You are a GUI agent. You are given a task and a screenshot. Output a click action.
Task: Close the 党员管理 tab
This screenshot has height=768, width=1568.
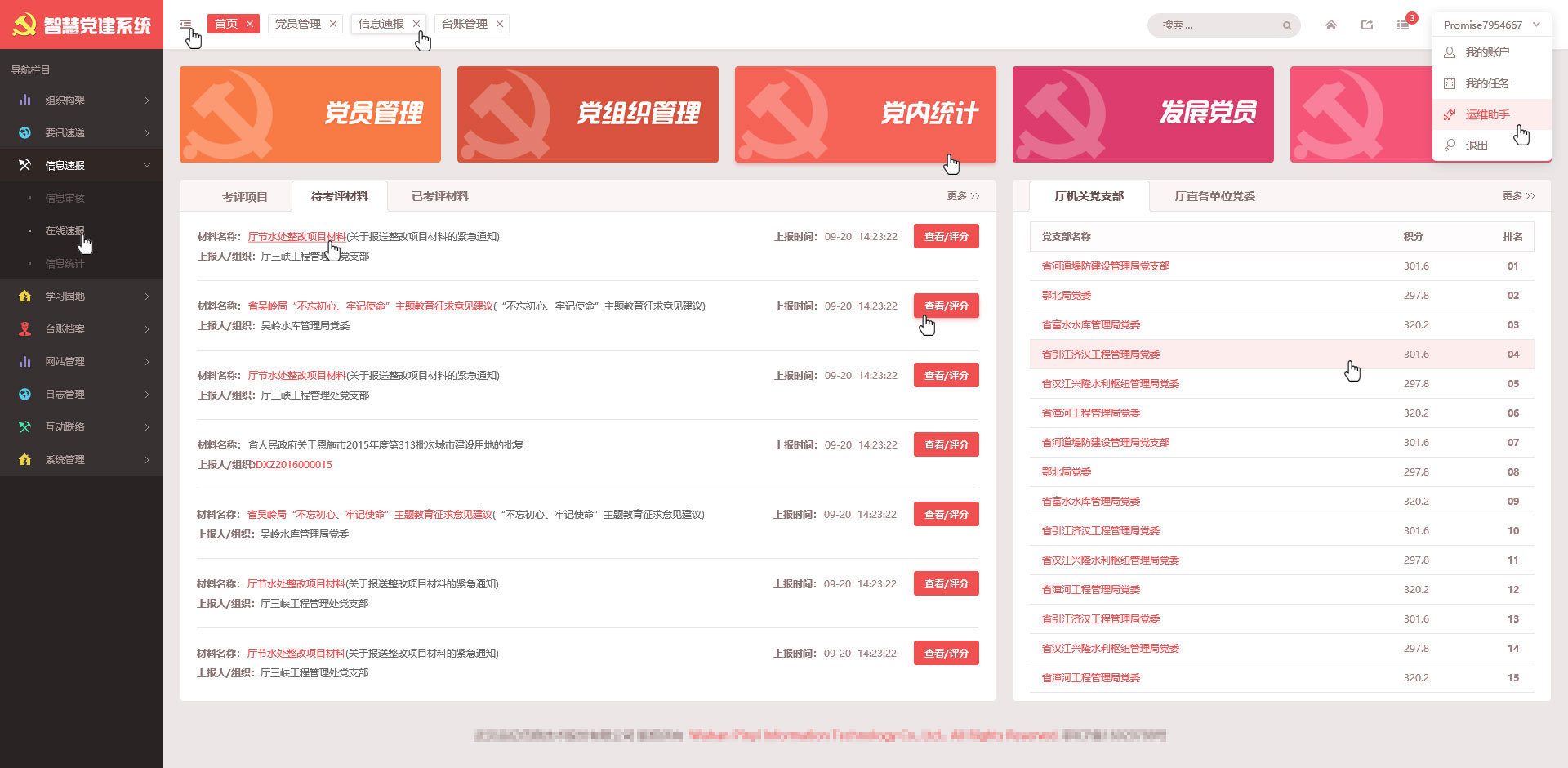click(333, 24)
